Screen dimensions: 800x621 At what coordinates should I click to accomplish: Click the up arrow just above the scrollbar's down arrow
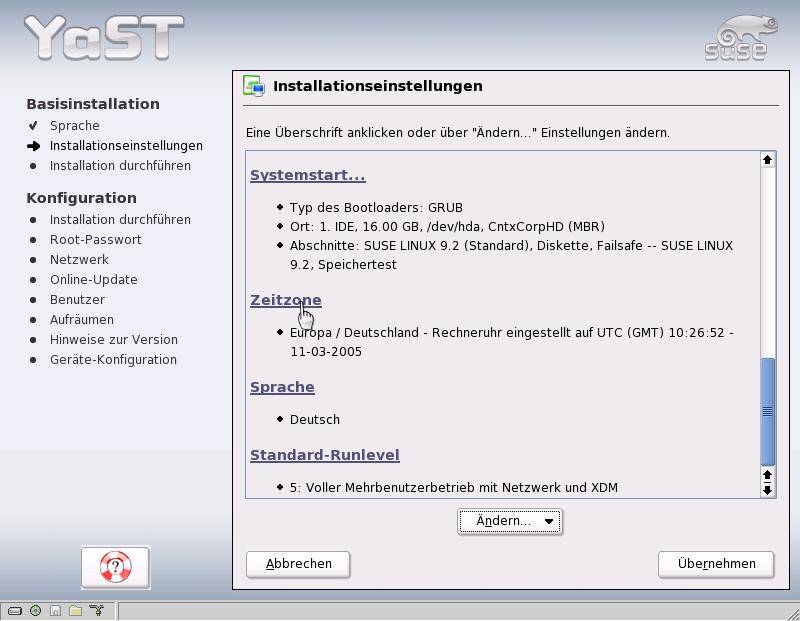(x=767, y=476)
